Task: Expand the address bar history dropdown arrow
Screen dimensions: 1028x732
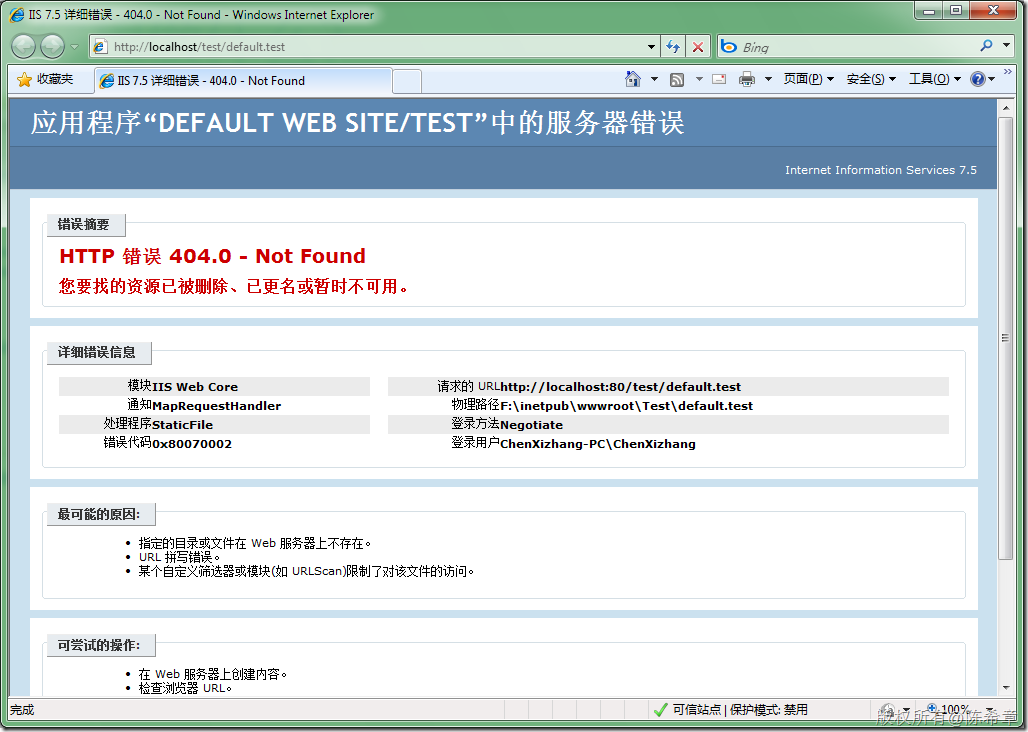Action: (x=651, y=47)
